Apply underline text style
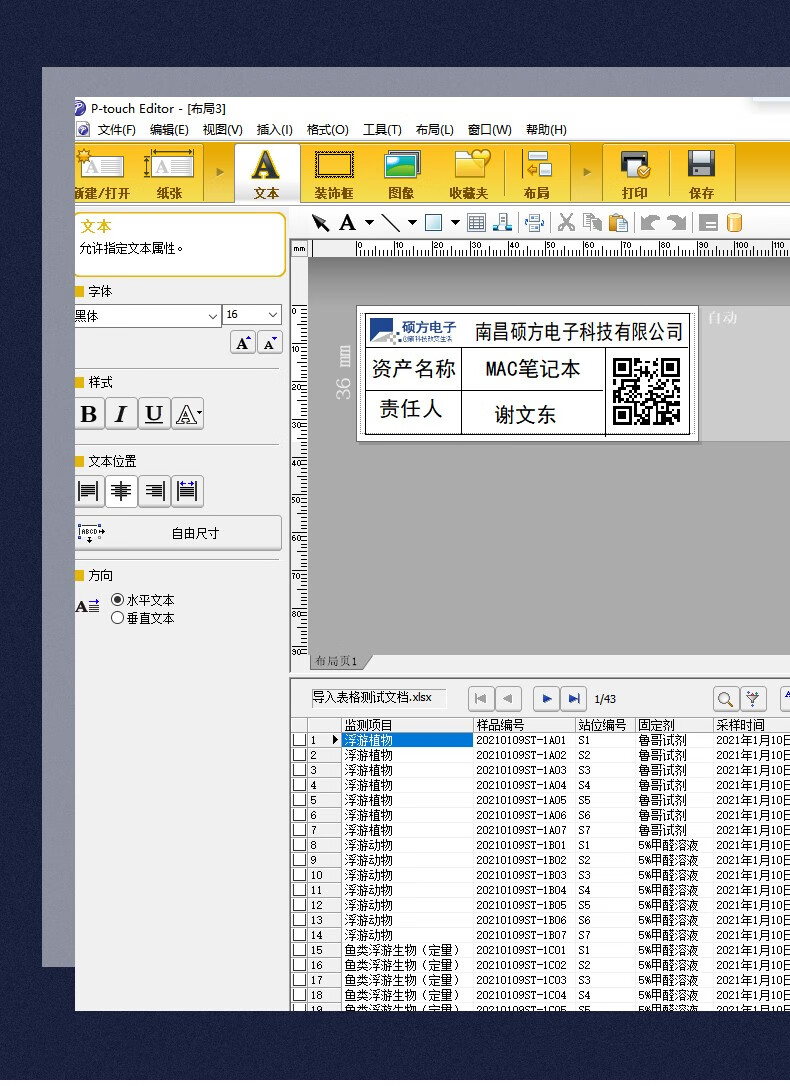 (154, 414)
